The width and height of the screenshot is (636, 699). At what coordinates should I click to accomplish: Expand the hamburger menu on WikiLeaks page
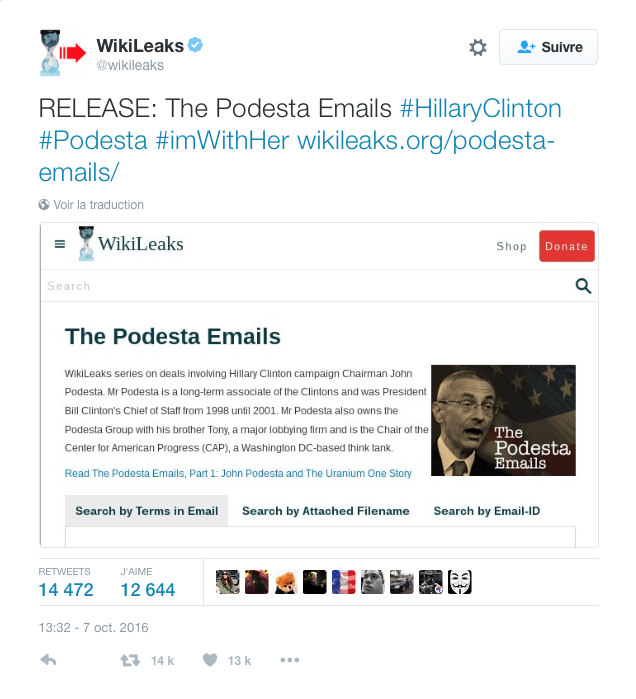click(x=60, y=244)
